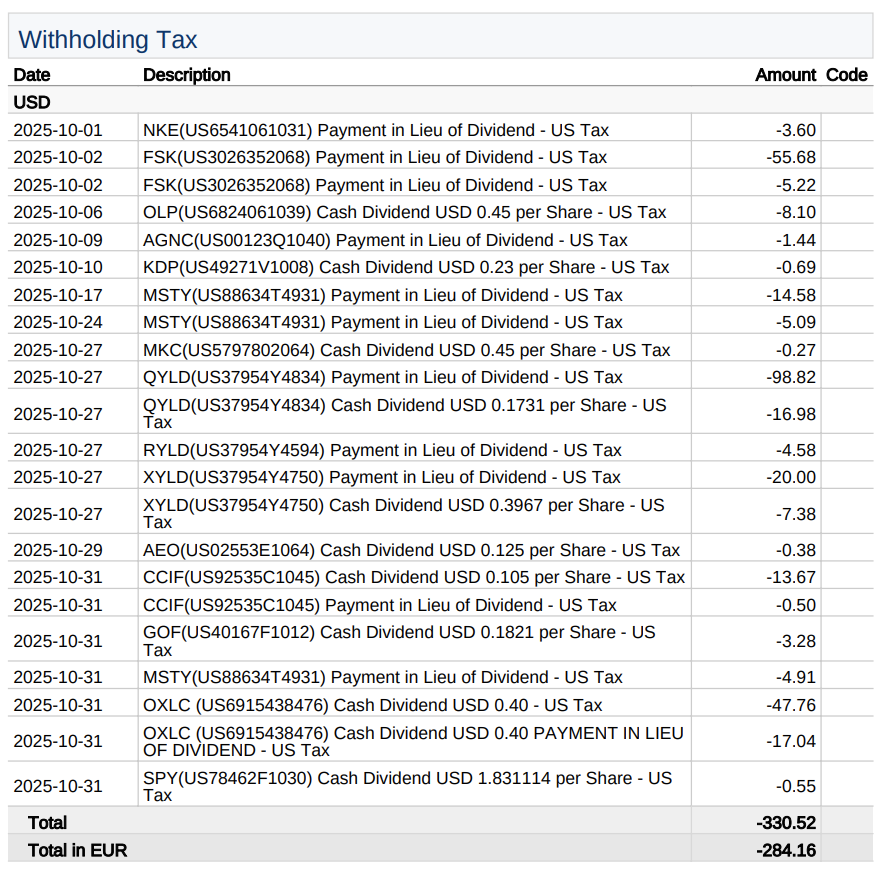Viewport: 878px width, 874px height.
Task: Click the OLP Cash Dividend description
Action: click(x=404, y=212)
